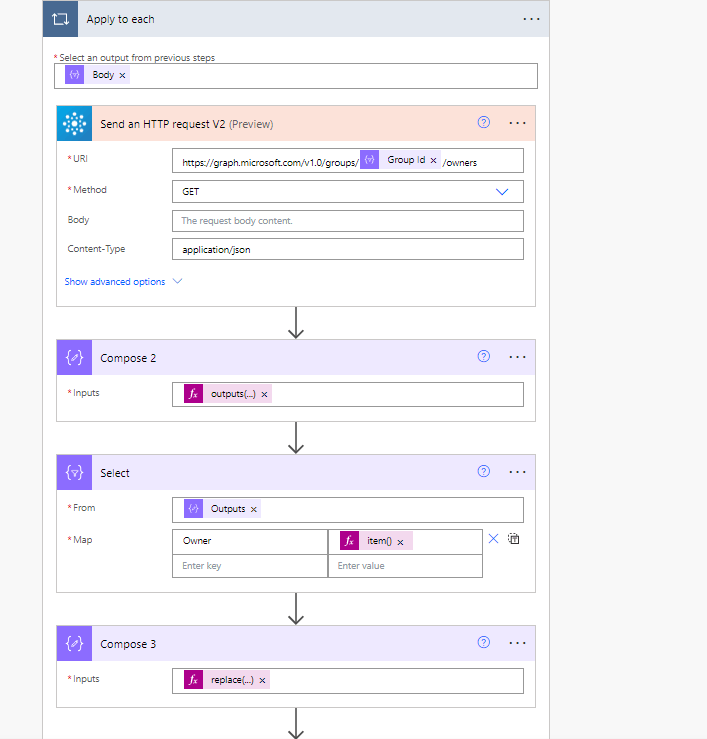Viewport: 707px width, 739px height.
Task: Click the Show advanced options chevron
Action: 177,281
